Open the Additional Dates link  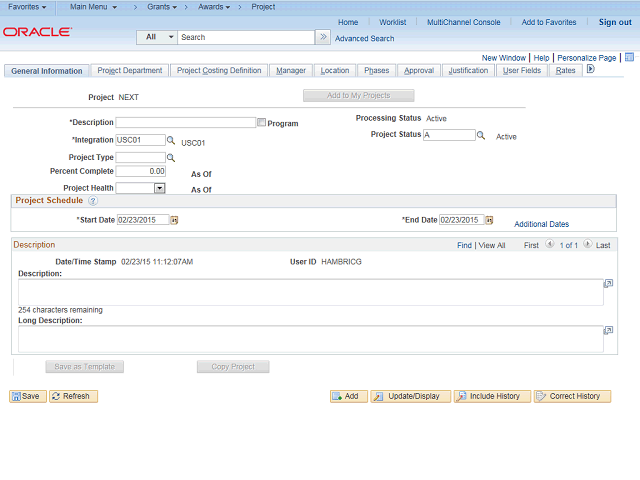[541, 224]
